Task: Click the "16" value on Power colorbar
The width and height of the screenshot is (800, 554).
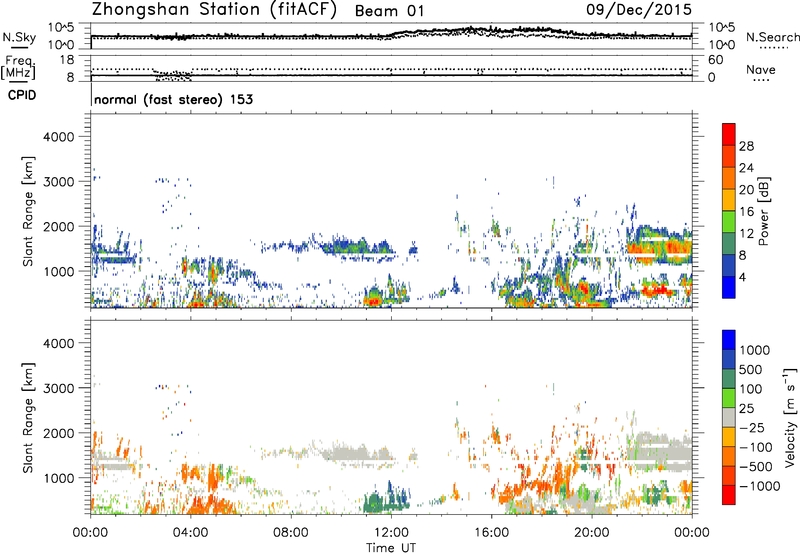Action: [746, 212]
